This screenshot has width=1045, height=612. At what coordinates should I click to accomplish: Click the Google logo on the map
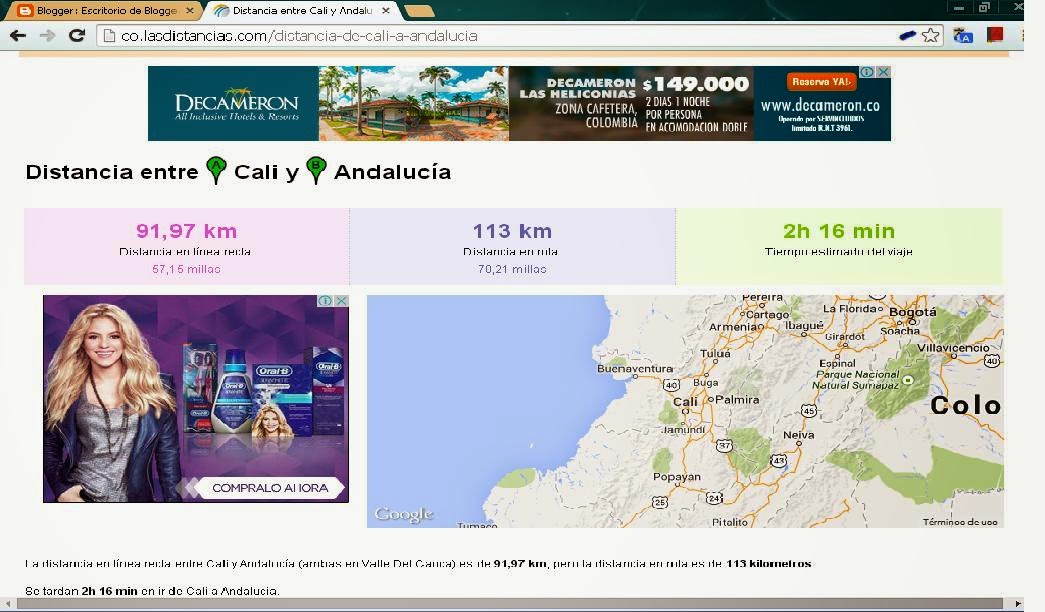coord(404,514)
